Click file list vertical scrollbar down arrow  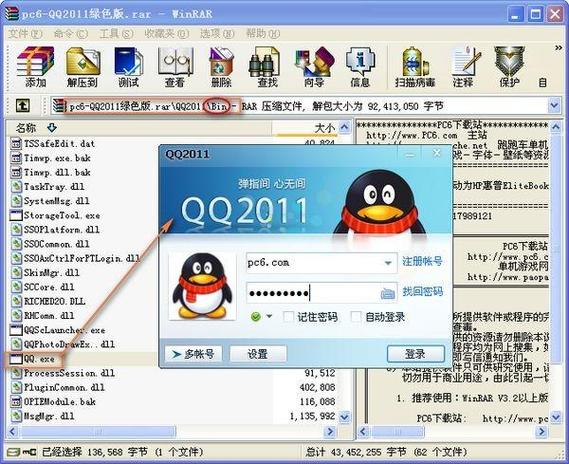pos(344,417)
